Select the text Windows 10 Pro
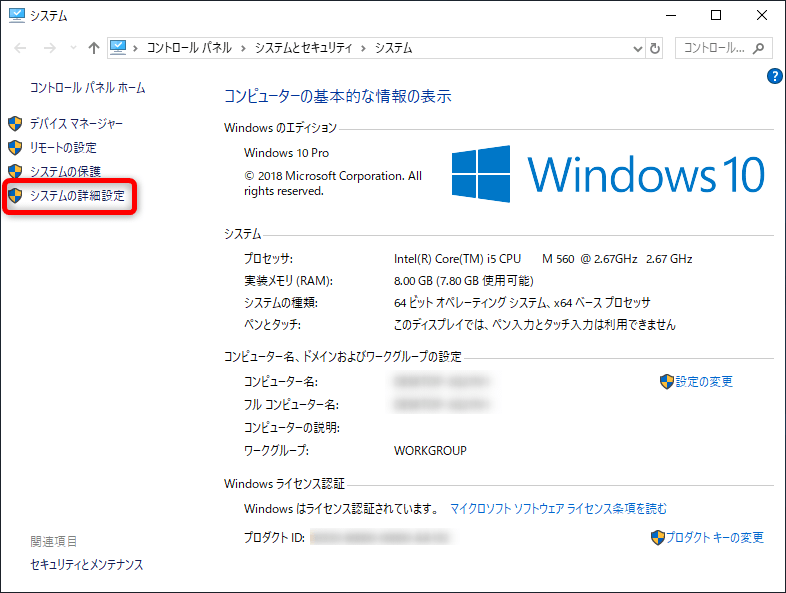Viewport: 786px width, 593px height. [286, 153]
